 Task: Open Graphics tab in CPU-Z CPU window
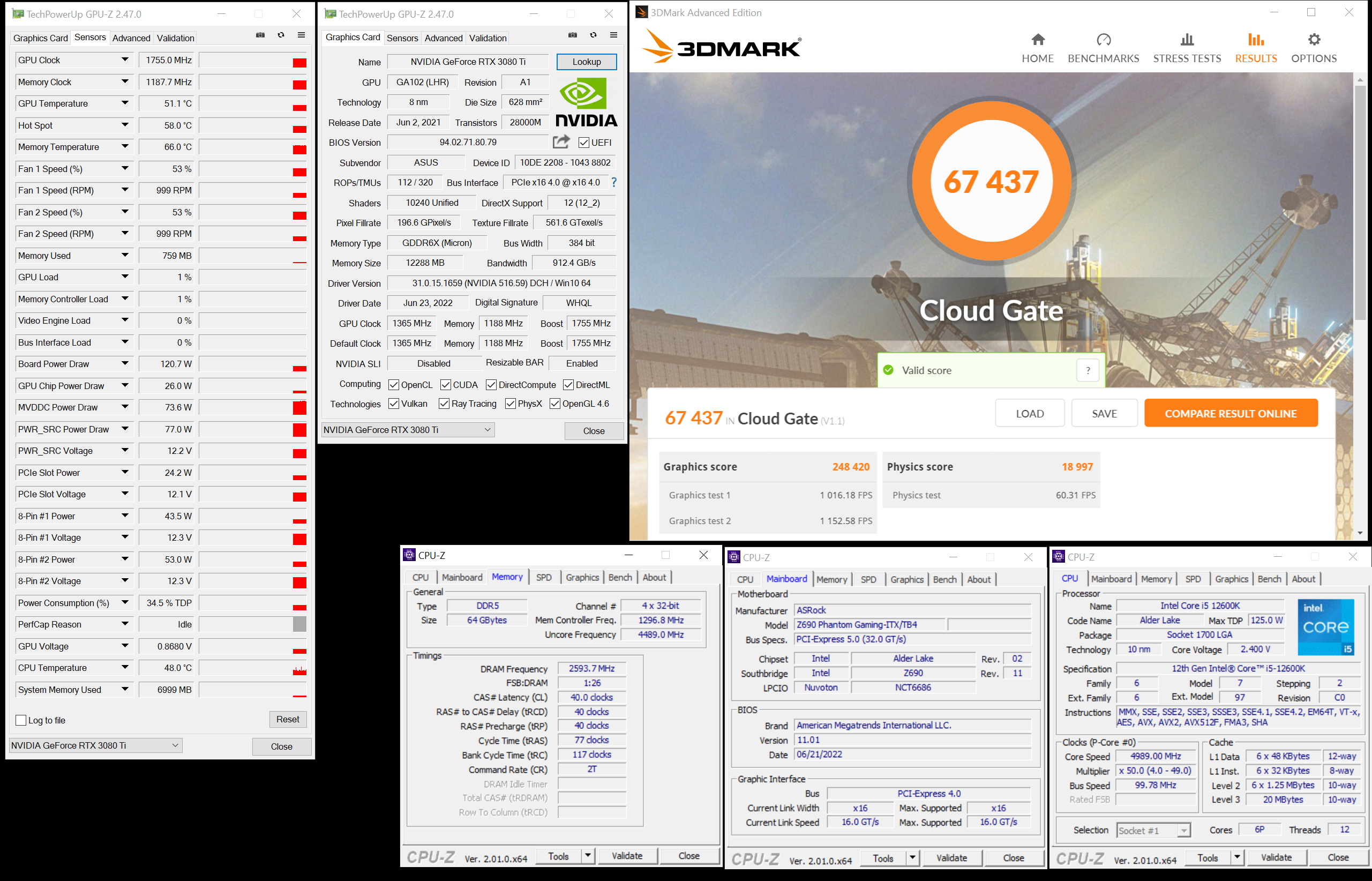1231,579
